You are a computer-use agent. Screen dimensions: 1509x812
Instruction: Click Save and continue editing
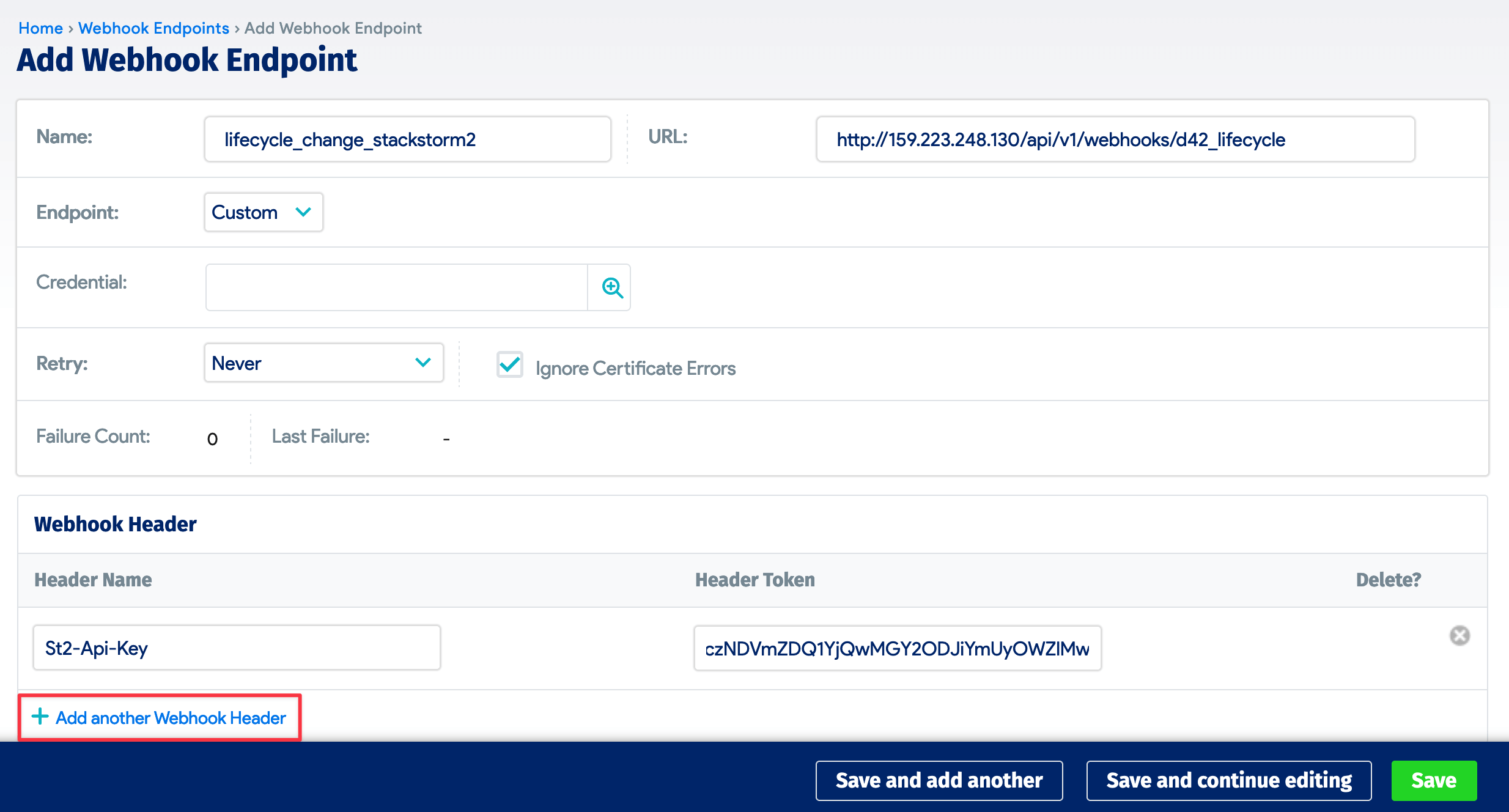point(1228,780)
